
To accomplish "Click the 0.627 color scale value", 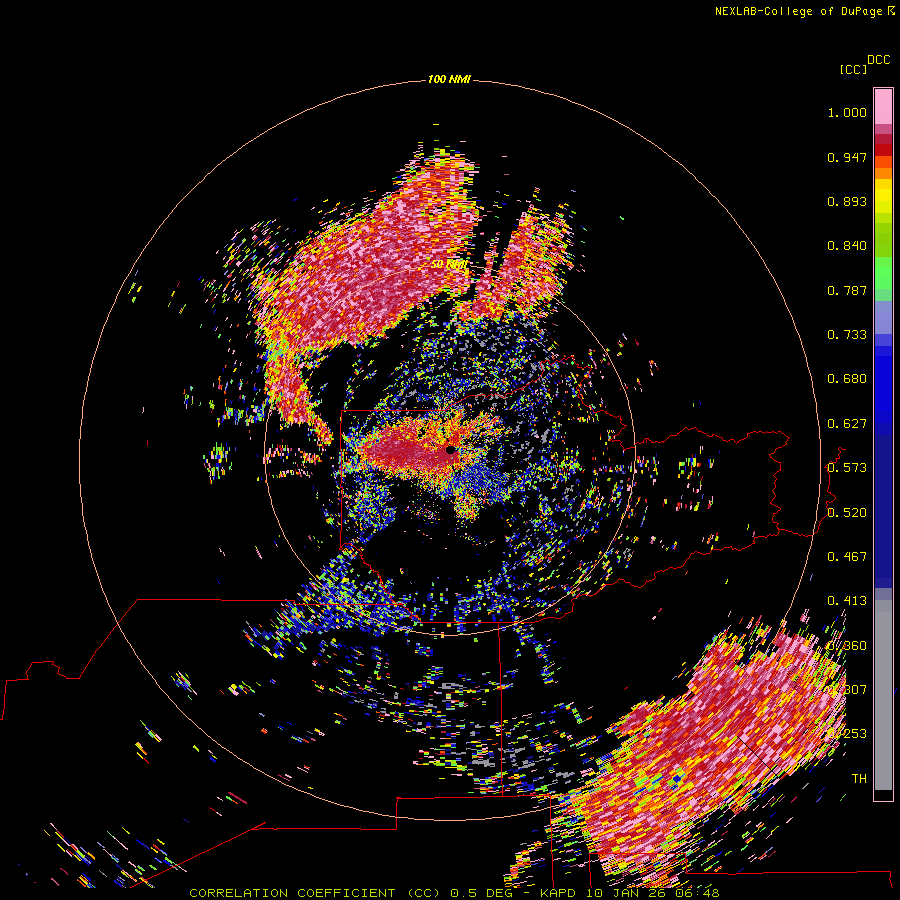I will pyautogui.click(x=847, y=424).
